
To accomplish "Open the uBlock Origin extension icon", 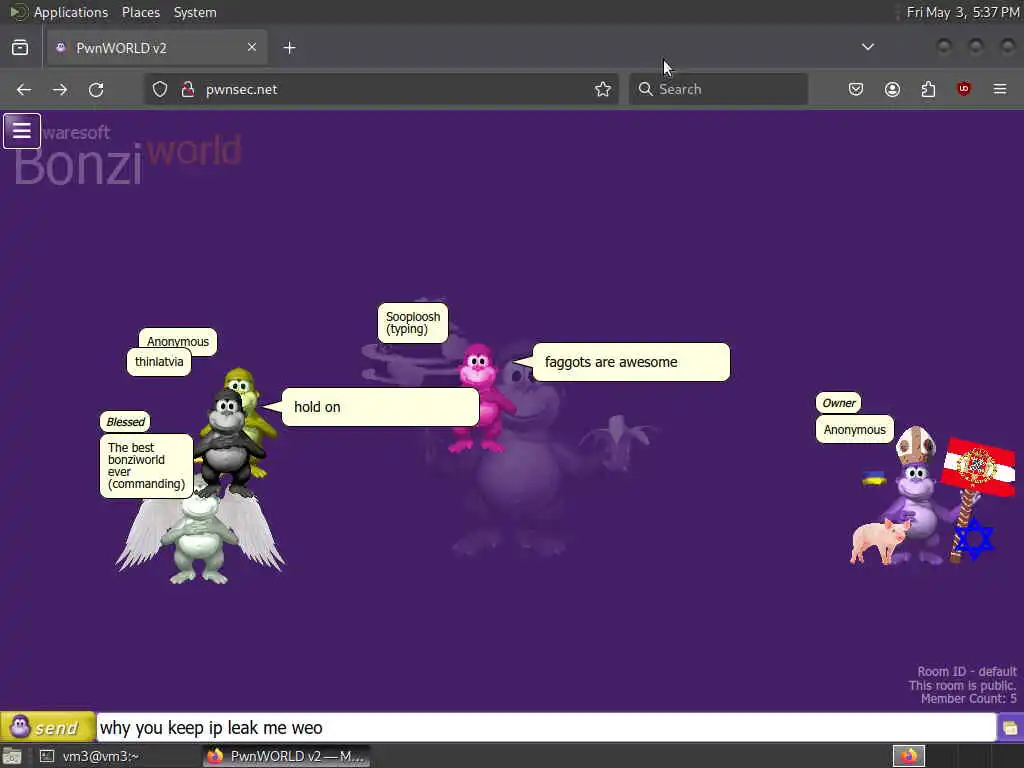I will [x=964, y=89].
